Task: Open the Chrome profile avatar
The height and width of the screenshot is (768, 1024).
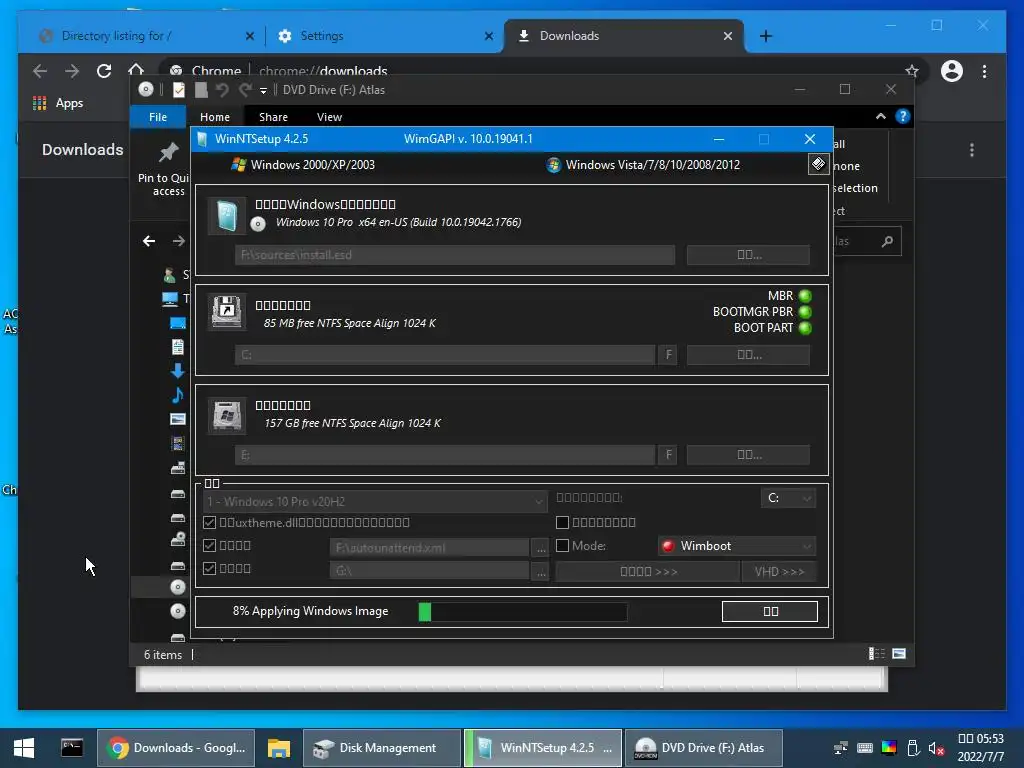Action: pyautogui.click(x=952, y=71)
